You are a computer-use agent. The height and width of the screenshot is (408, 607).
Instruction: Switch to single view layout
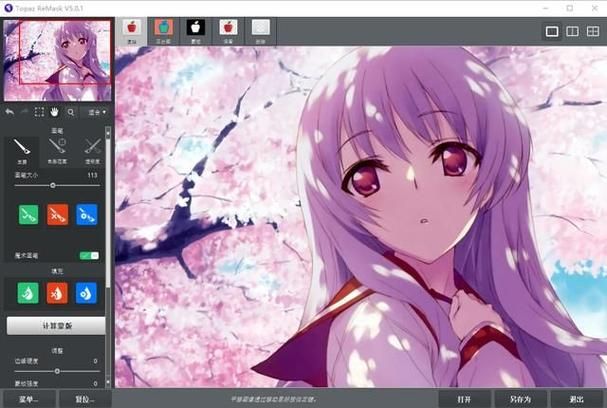tap(551, 32)
